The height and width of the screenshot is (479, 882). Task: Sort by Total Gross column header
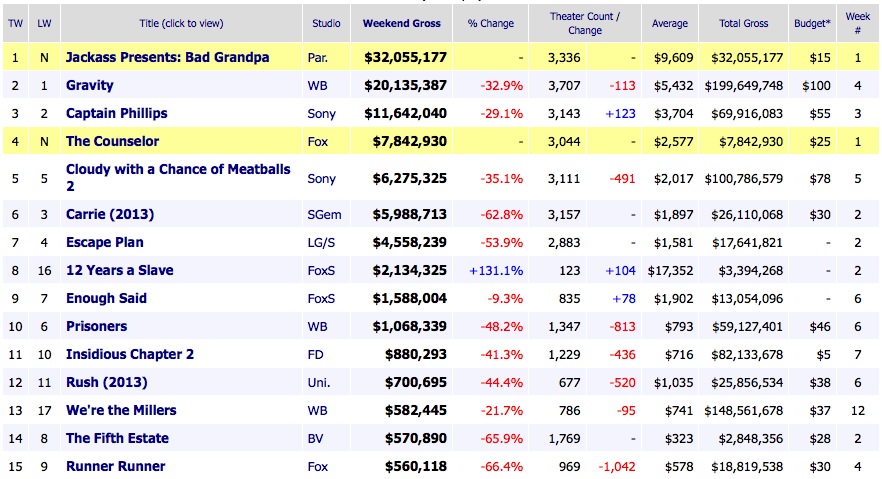pos(743,22)
